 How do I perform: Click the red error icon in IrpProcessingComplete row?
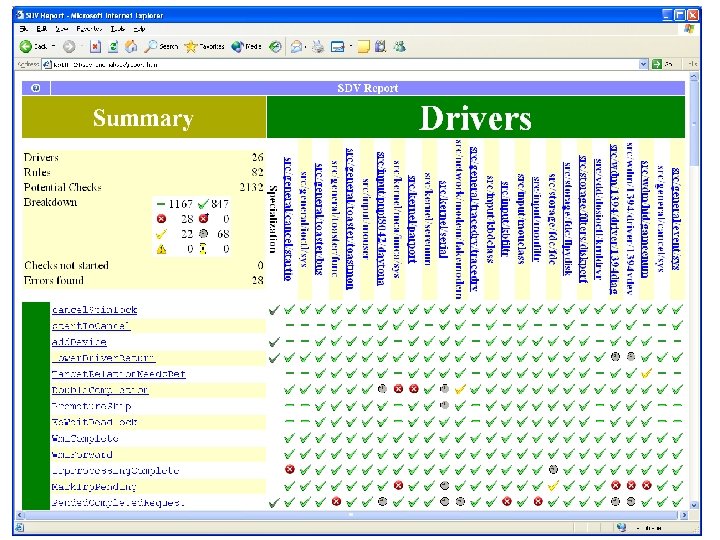coord(289,468)
